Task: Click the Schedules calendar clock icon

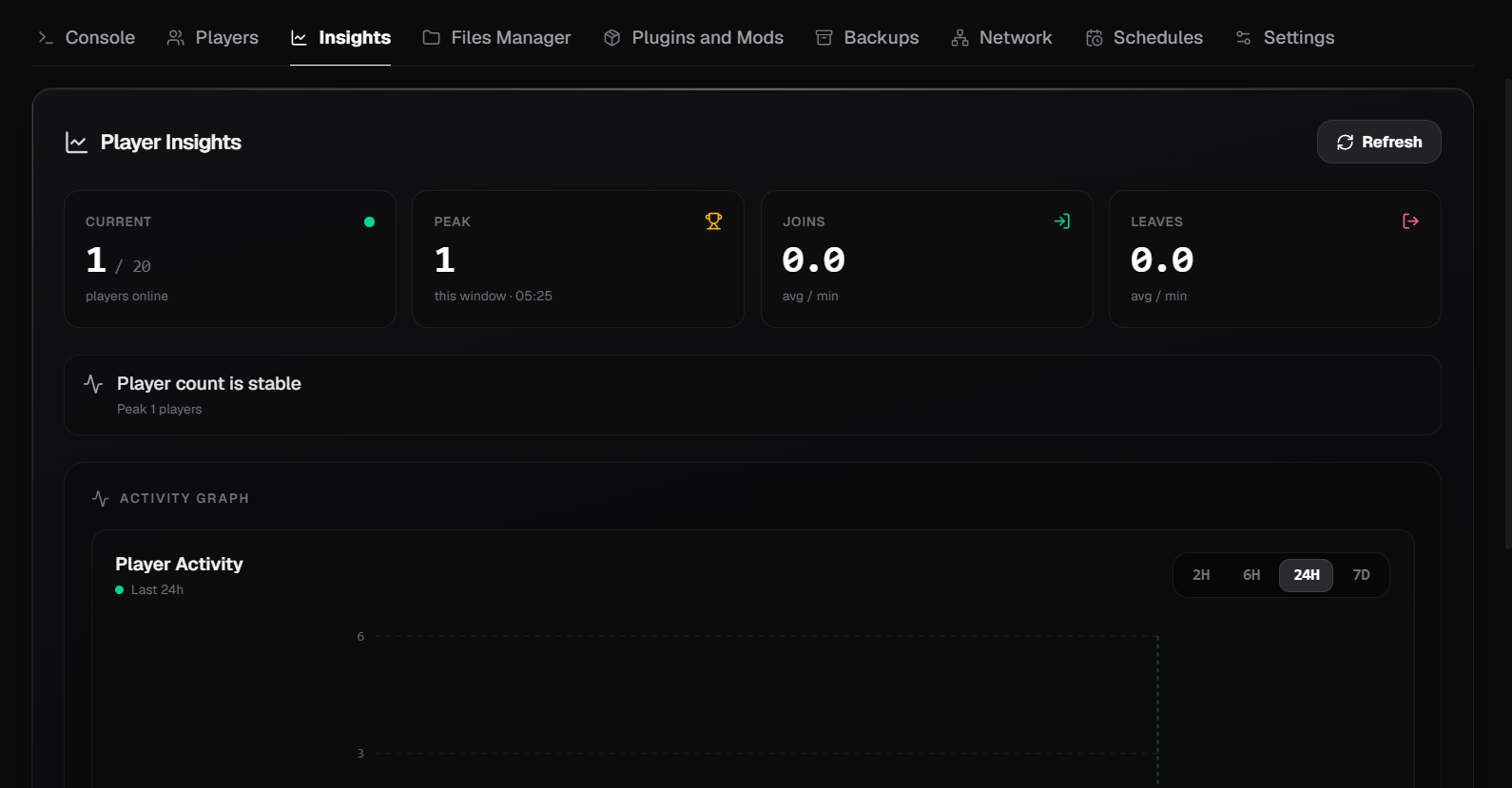Action: click(x=1095, y=38)
